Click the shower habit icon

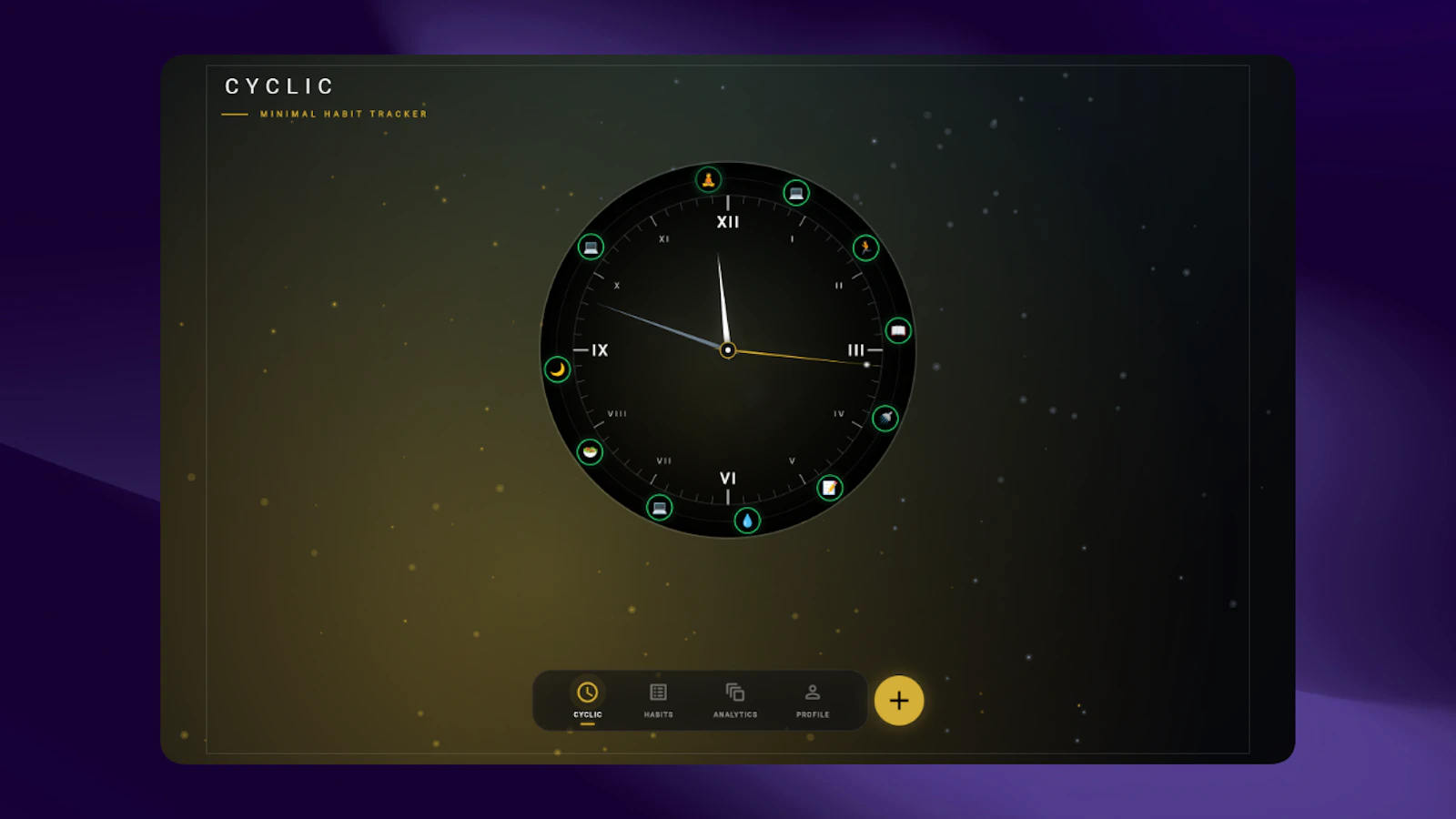[x=885, y=418]
